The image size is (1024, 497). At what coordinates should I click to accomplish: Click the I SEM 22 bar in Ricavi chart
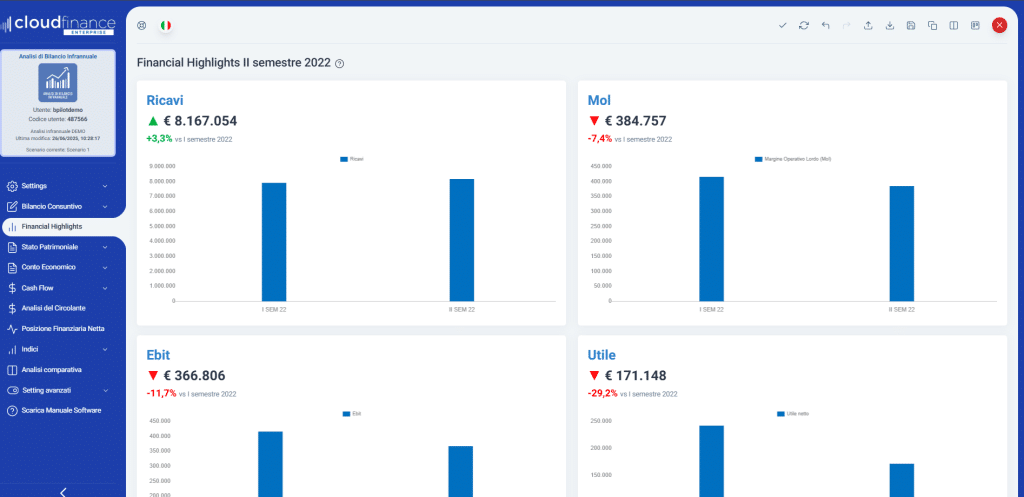point(274,242)
